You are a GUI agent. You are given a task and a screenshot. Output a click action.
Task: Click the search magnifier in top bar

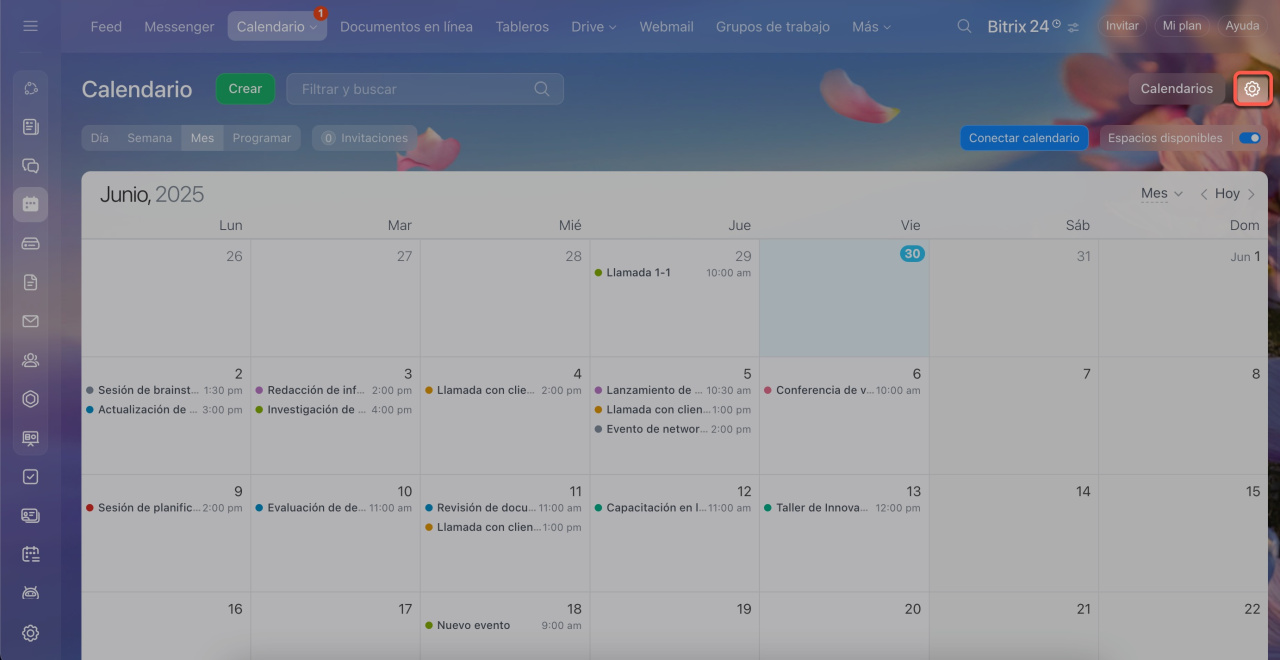(964, 26)
